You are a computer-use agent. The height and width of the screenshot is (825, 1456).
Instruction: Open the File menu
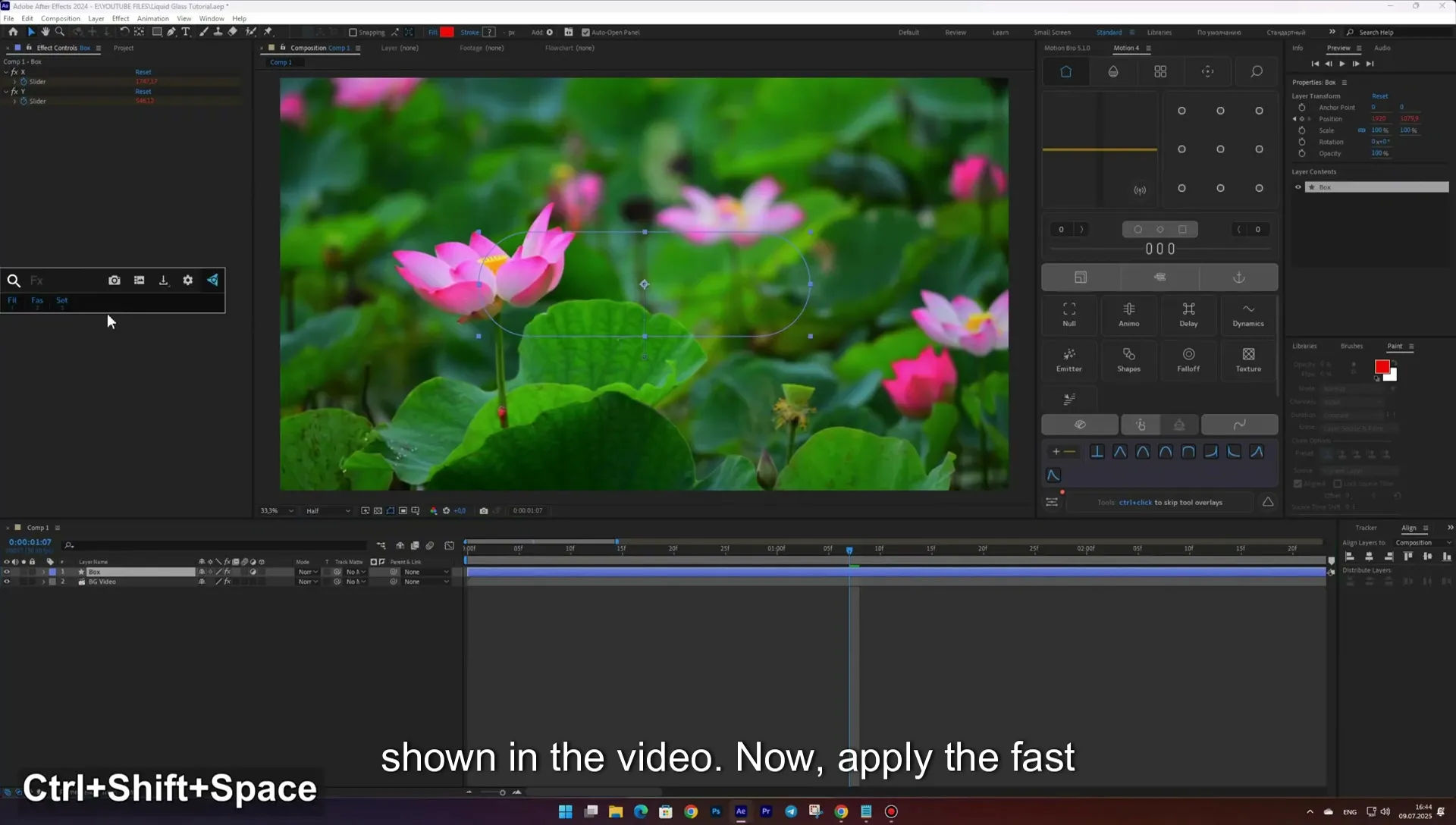coord(8,18)
